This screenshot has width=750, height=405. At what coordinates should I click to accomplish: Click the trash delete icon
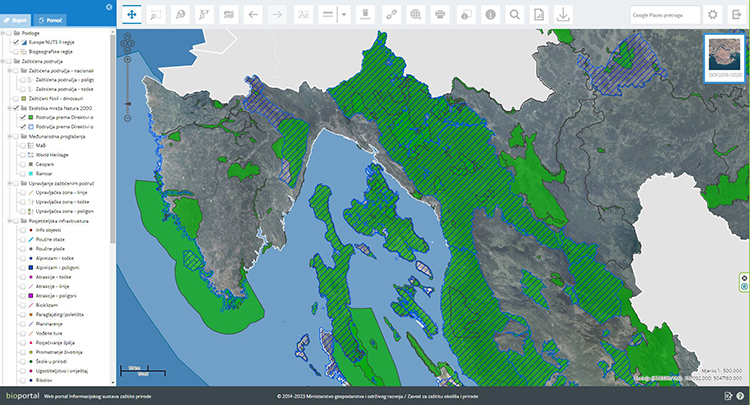click(x=364, y=14)
